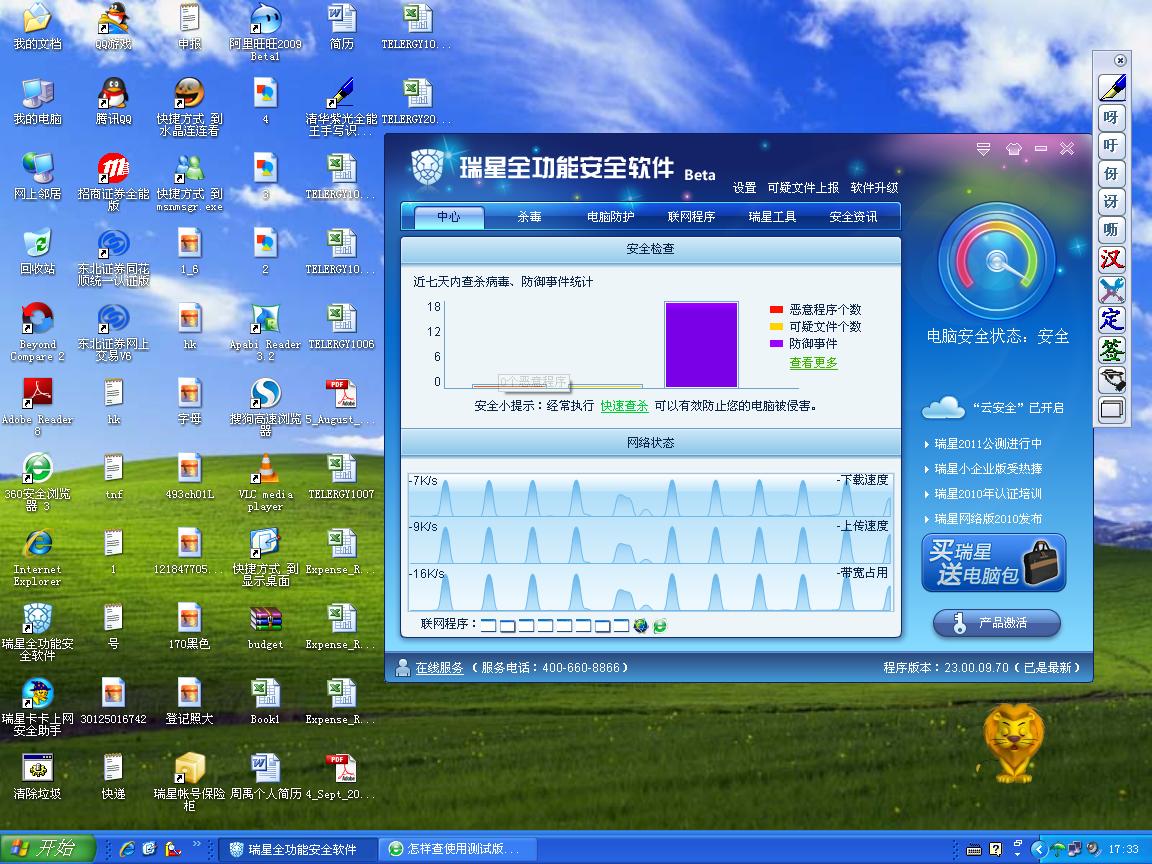Select the 清除垃圾 desktop icon
The width and height of the screenshot is (1152, 864).
(x=37, y=776)
